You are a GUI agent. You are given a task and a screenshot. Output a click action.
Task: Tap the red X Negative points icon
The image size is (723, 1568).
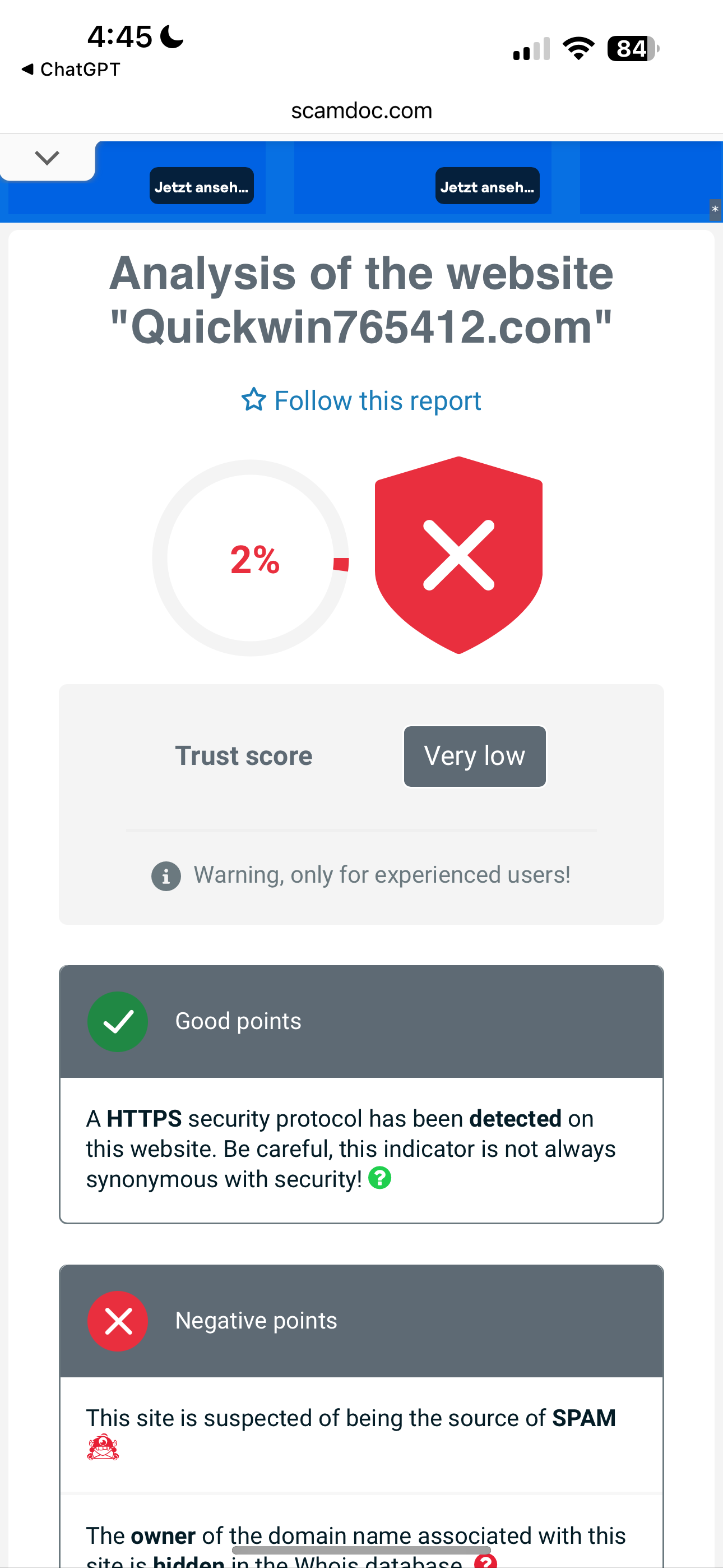click(118, 1321)
